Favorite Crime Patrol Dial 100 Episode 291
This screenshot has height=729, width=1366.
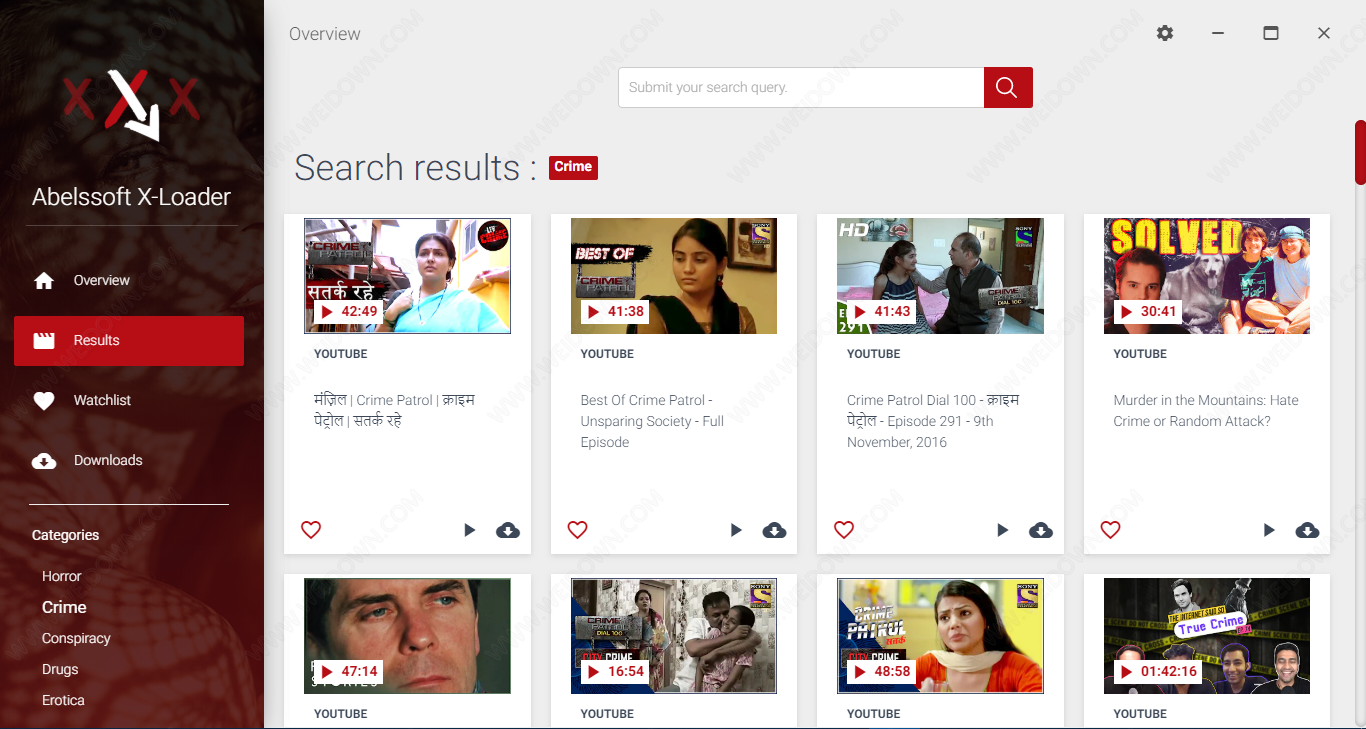(x=844, y=530)
